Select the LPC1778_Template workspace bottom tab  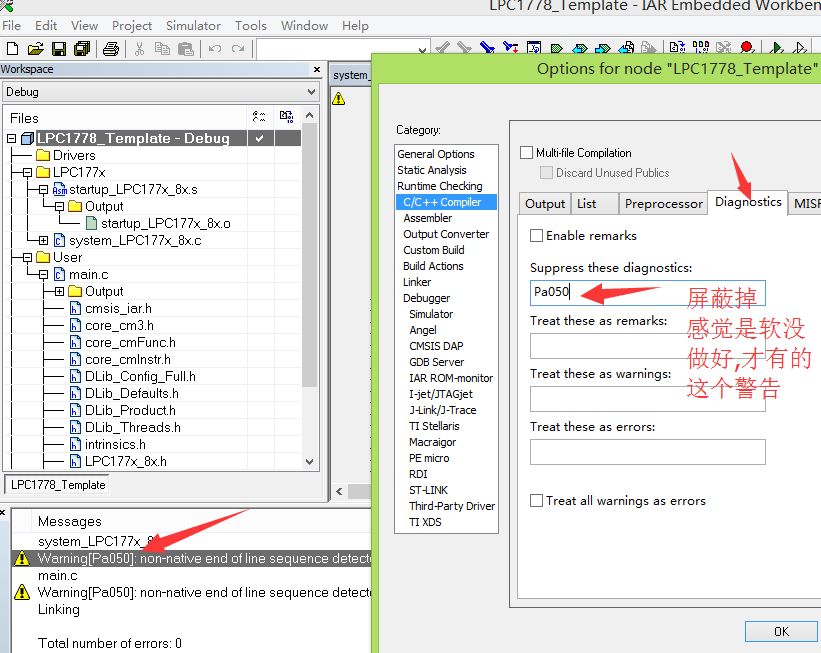58,485
